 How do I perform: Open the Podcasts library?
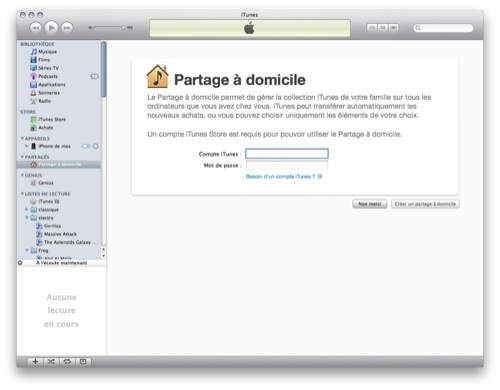pyautogui.click(x=44, y=76)
